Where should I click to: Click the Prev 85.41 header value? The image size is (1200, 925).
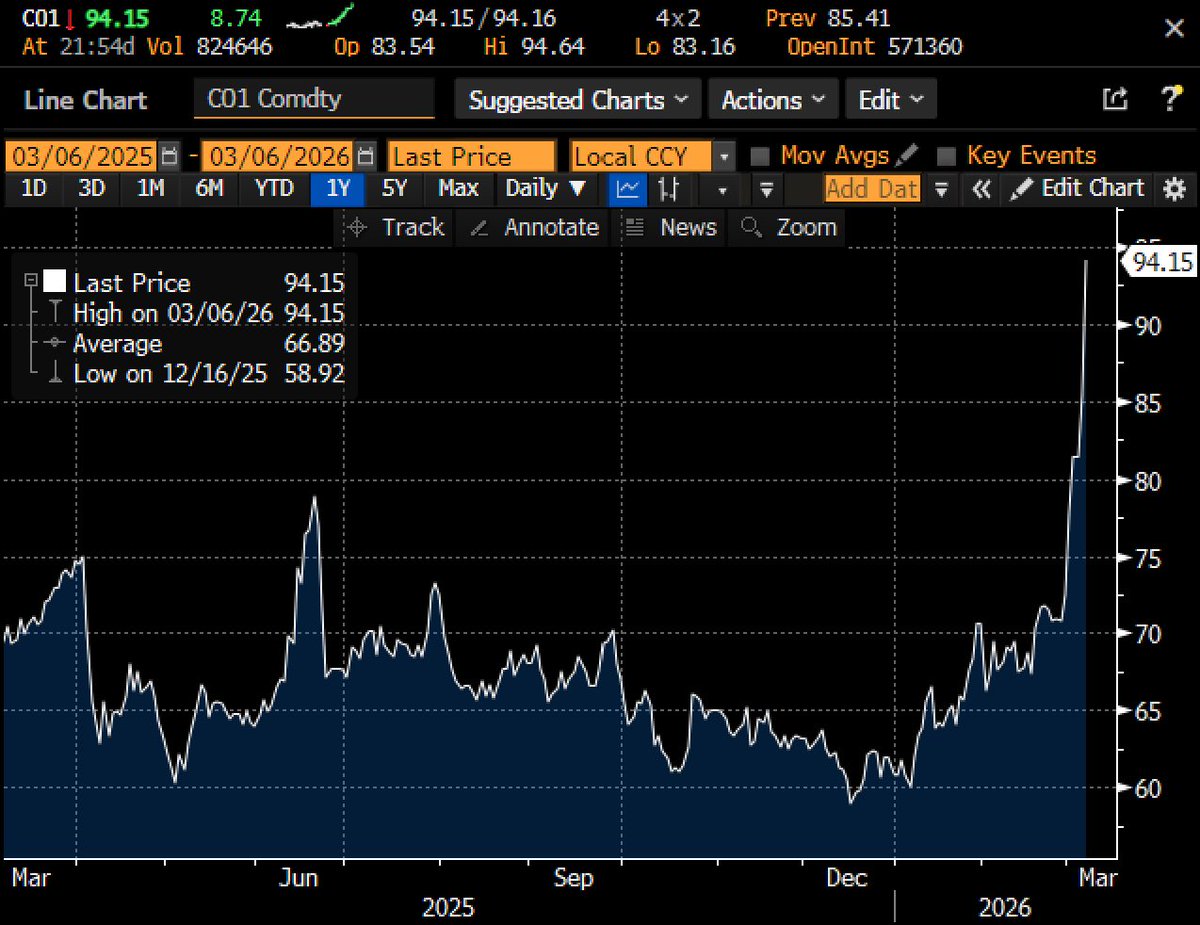point(828,19)
